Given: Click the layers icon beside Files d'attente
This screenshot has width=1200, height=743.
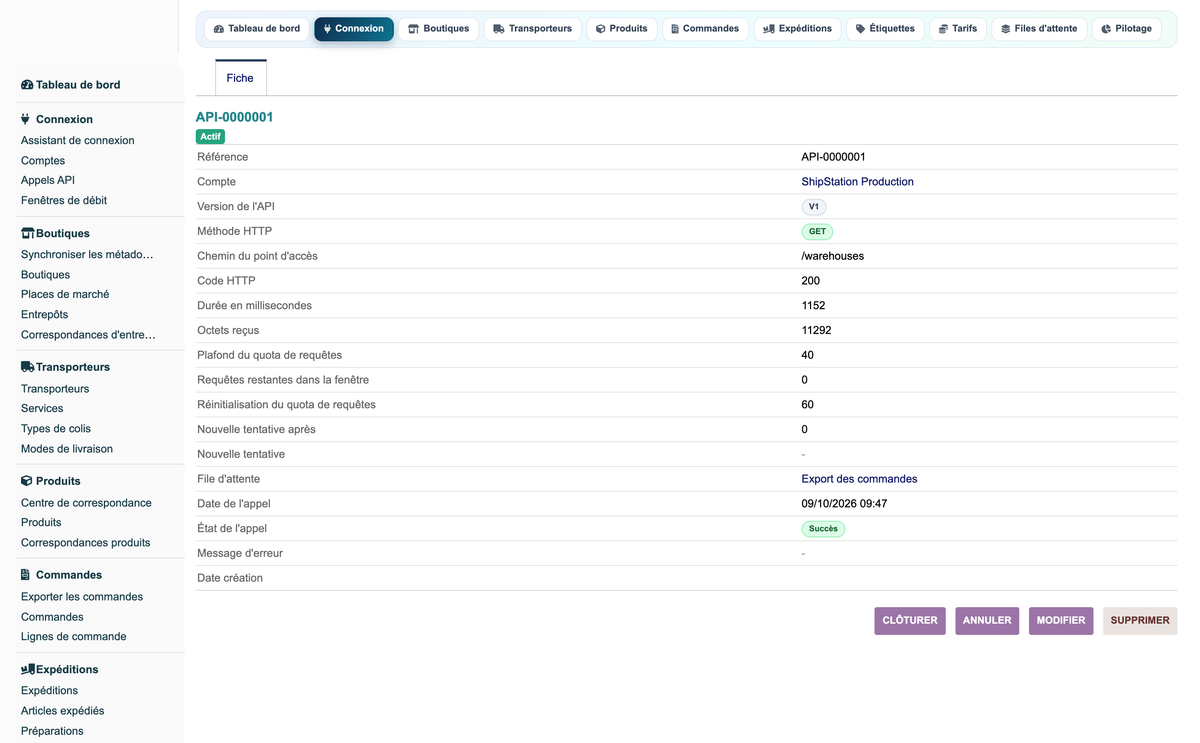Looking at the screenshot, I should coord(1005,29).
